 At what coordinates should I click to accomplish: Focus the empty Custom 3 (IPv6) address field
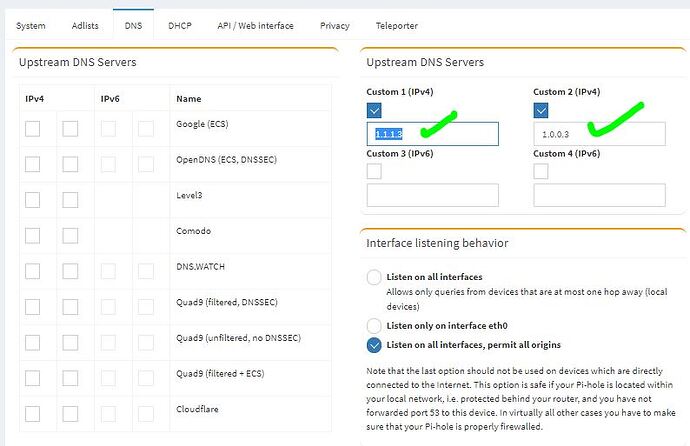pos(433,195)
